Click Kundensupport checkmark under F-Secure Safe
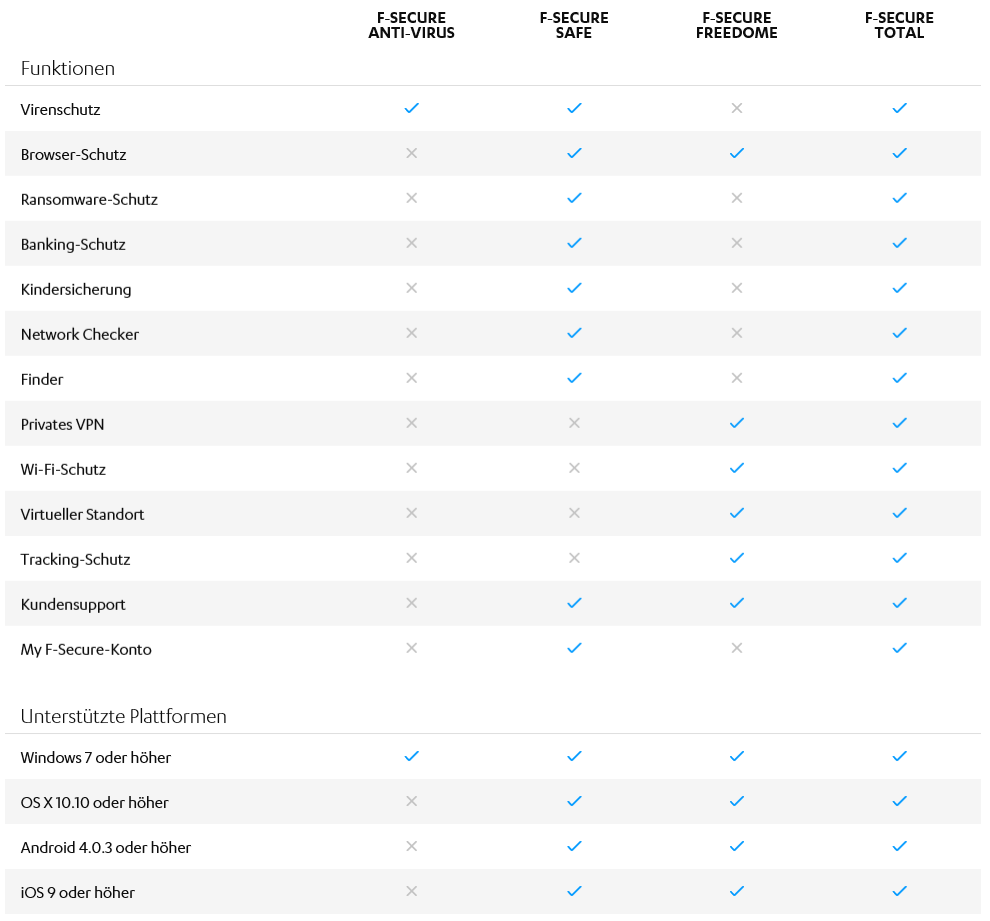This screenshot has height=921, width=990. click(x=574, y=603)
